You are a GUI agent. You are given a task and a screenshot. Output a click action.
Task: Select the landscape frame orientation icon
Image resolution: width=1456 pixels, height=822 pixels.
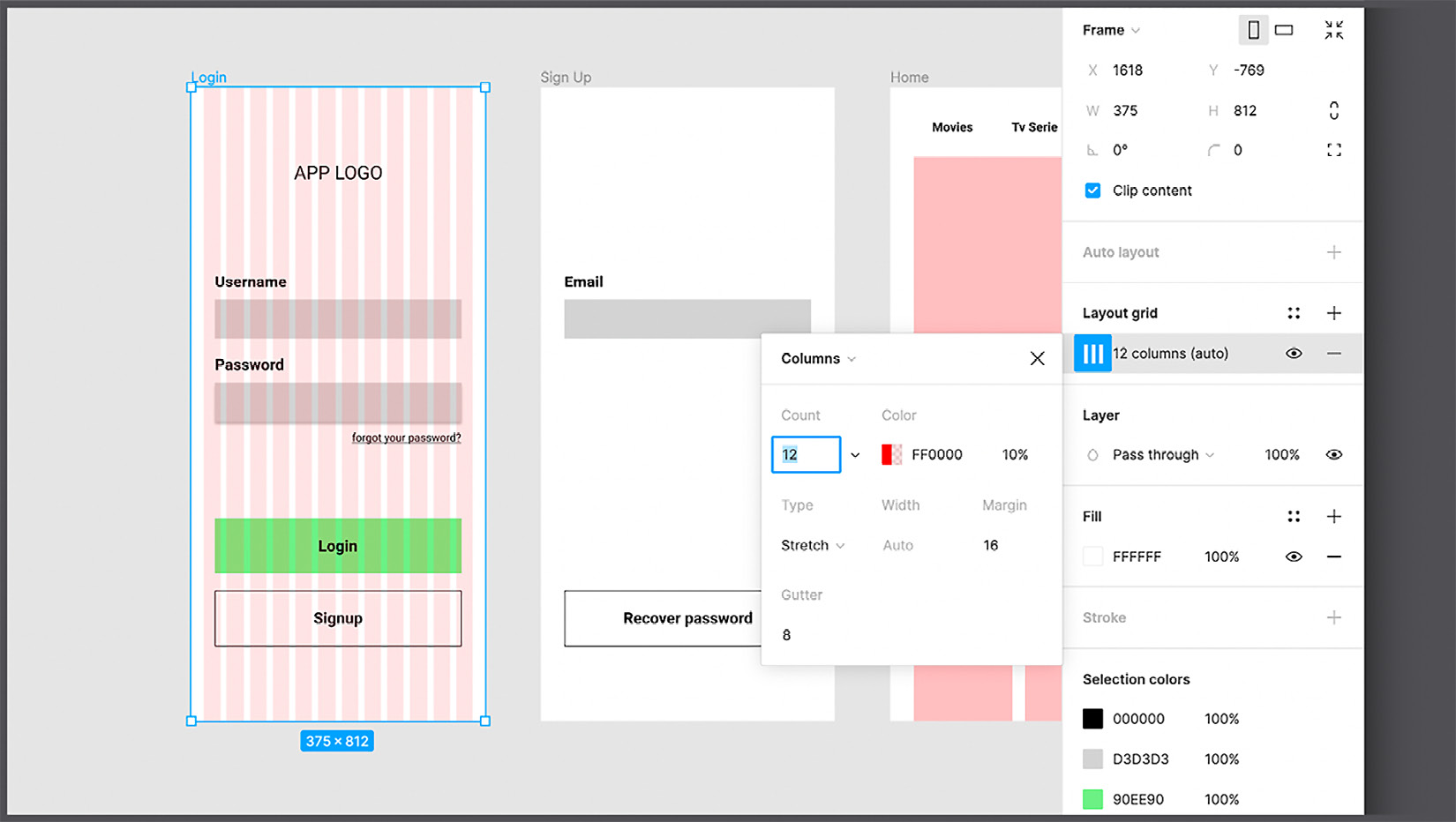(x=1284, y=29)
